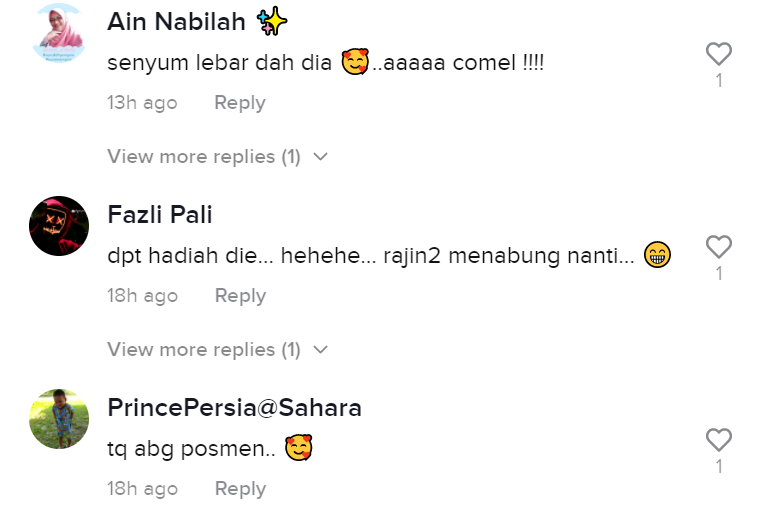The width and height of the screenshot is (781, 531).
Task: Like PrincePersia@Sahara's comment with the heart
Action: (x=718, y=440)
